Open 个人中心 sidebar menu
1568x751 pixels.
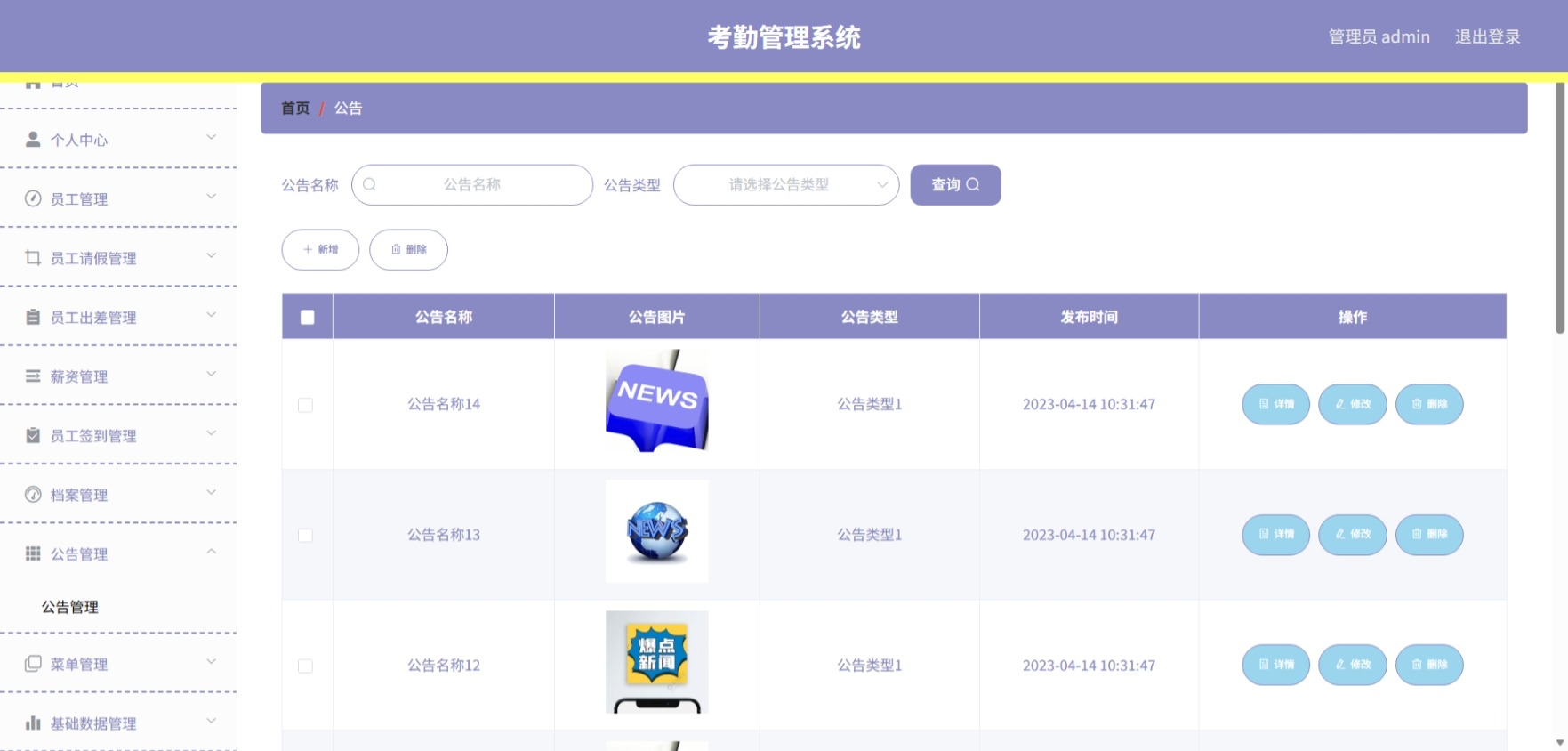(118, 139)
